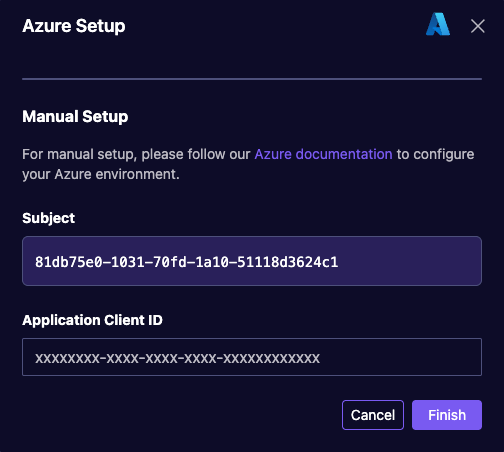
Task: Click the Finish button
Action: point(447,415)
